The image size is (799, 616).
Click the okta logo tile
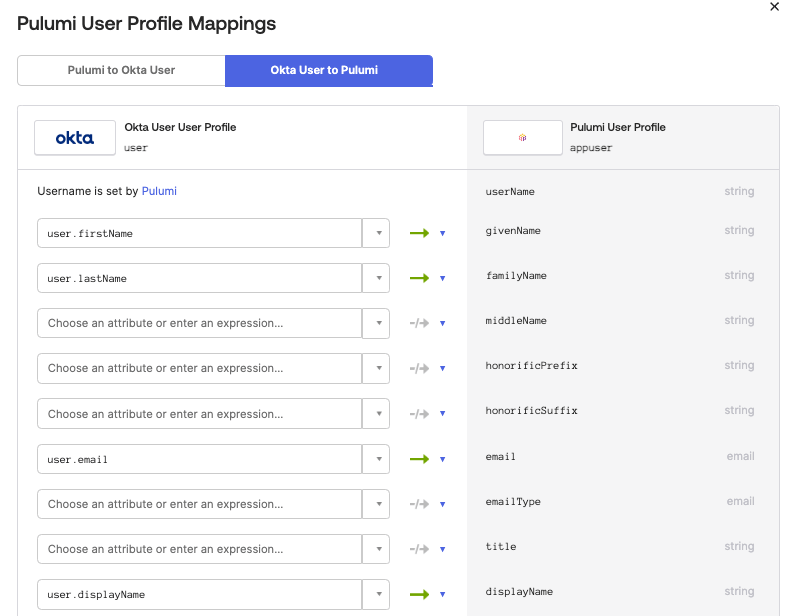tap(75, 138)
